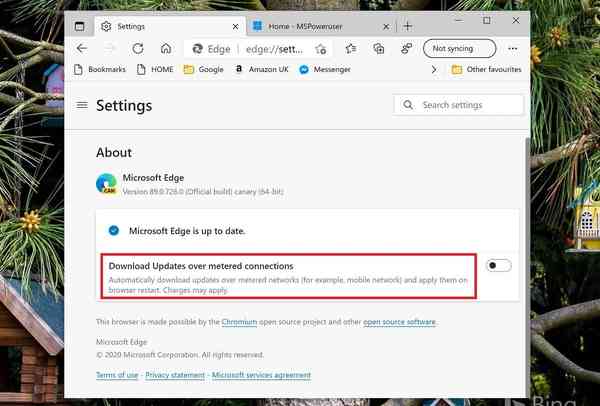Minimize the Edge window
This screenshot has width=600, height=406.
pyautogui.click(x=459, y=20)
